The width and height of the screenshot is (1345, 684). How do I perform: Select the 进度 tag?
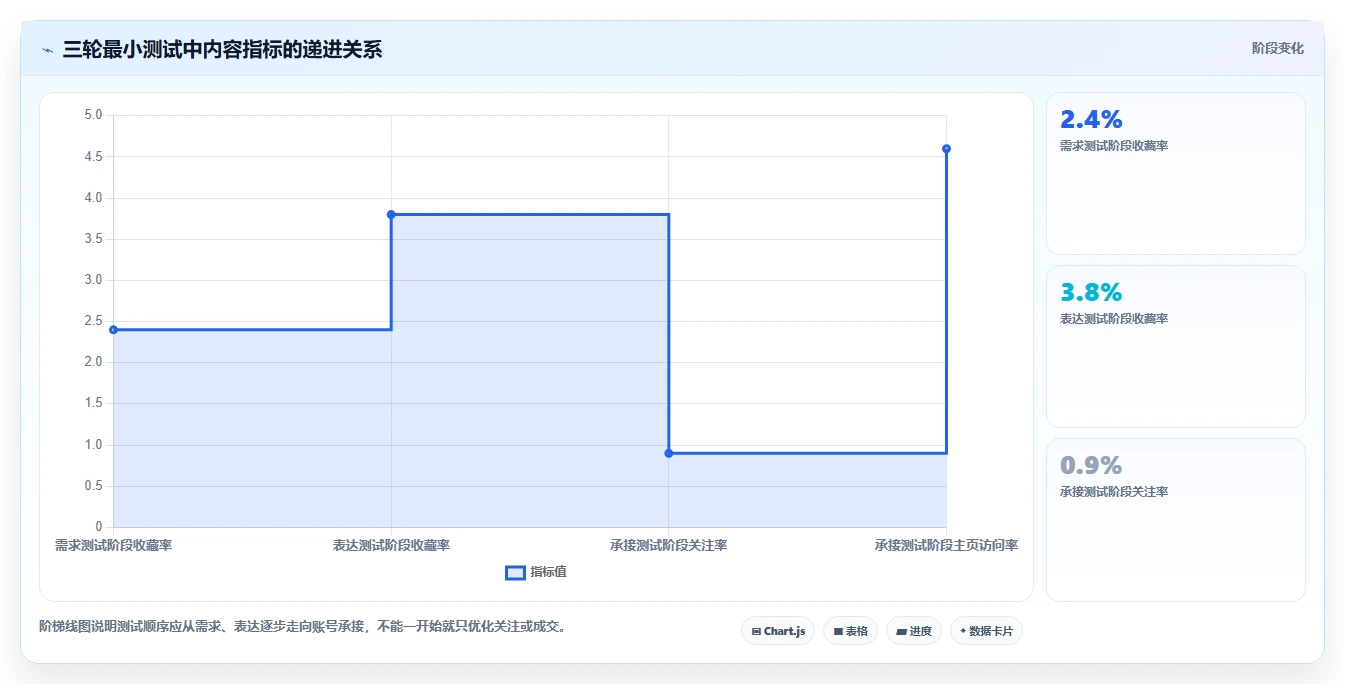[x=914, y=631]
